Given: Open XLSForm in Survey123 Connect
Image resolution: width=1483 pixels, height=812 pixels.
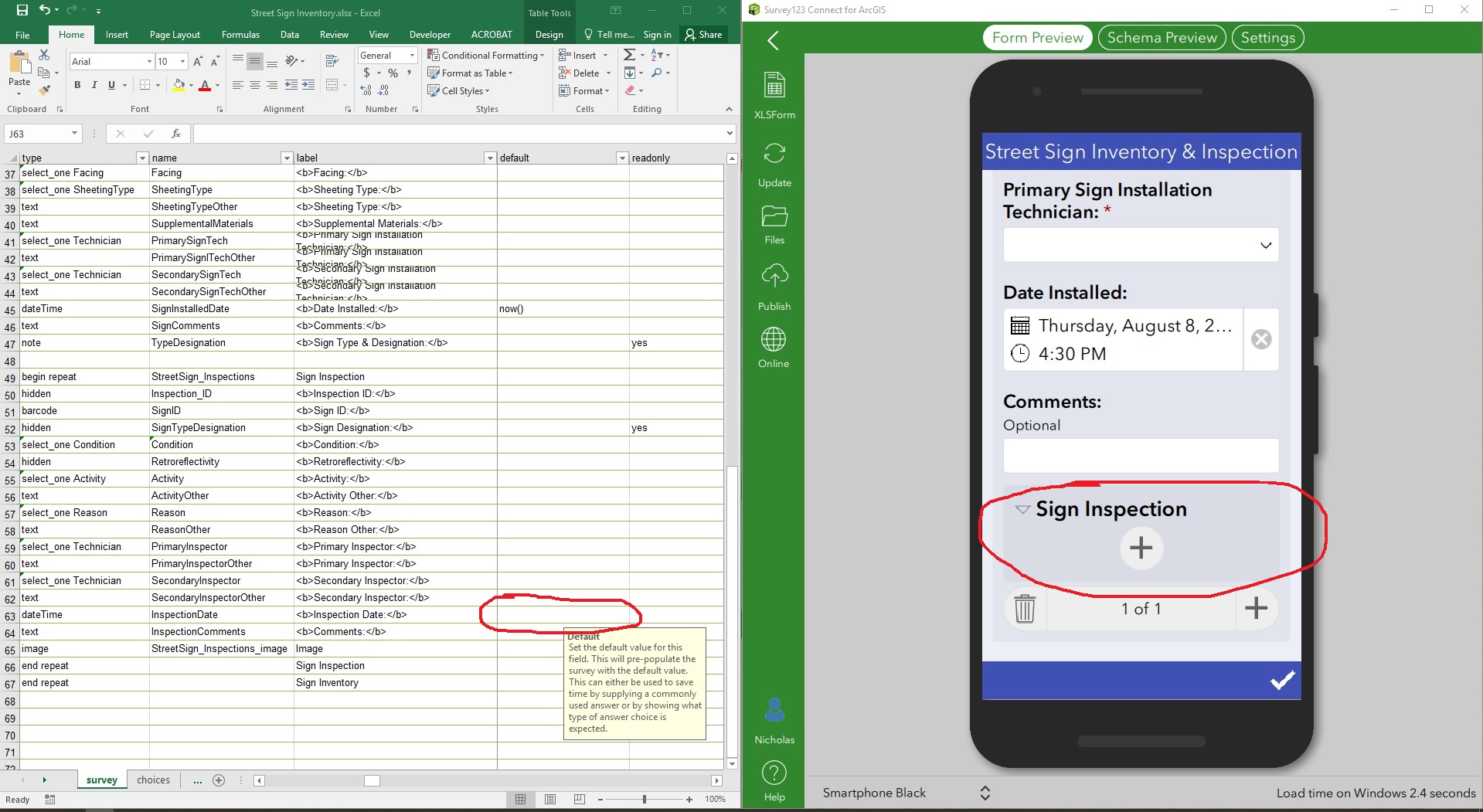Looking at the screenshot, I should [774, 94].
